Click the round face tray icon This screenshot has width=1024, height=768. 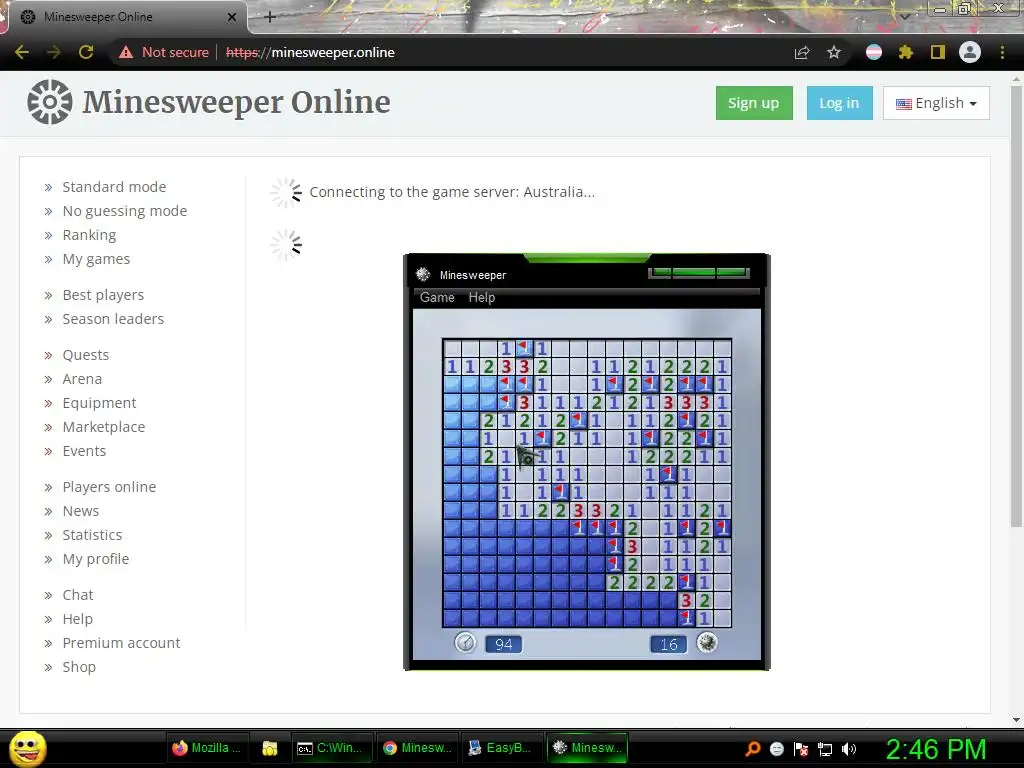pos(777,748)
